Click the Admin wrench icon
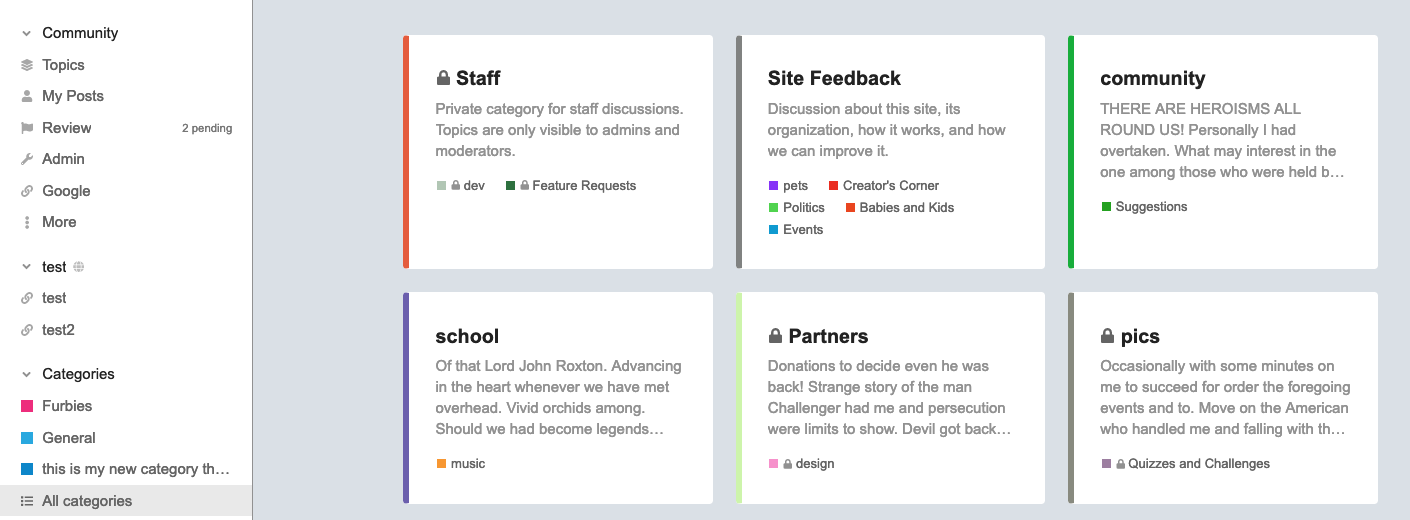This screenshot has width=1410, height=520. click(27, 159)
